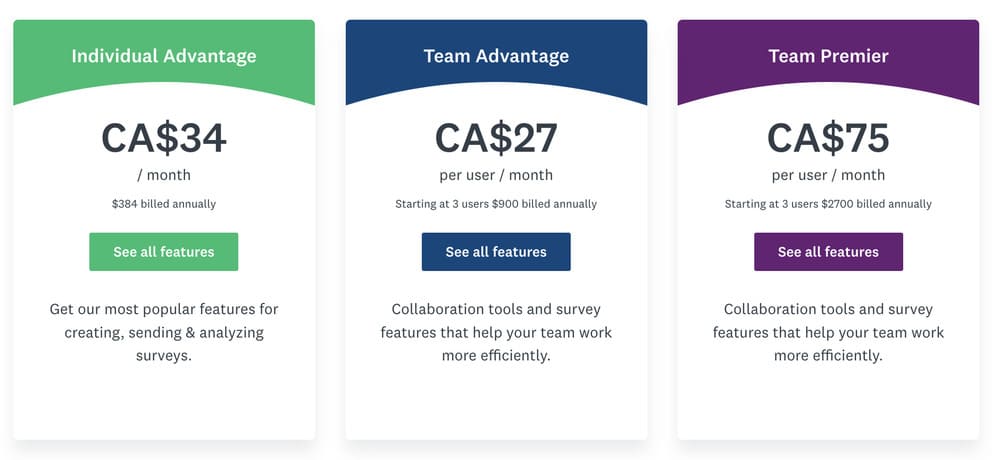Click 'per user / month' under CA$75
The image size is (1000, 460).
click(x=828, y=175)
